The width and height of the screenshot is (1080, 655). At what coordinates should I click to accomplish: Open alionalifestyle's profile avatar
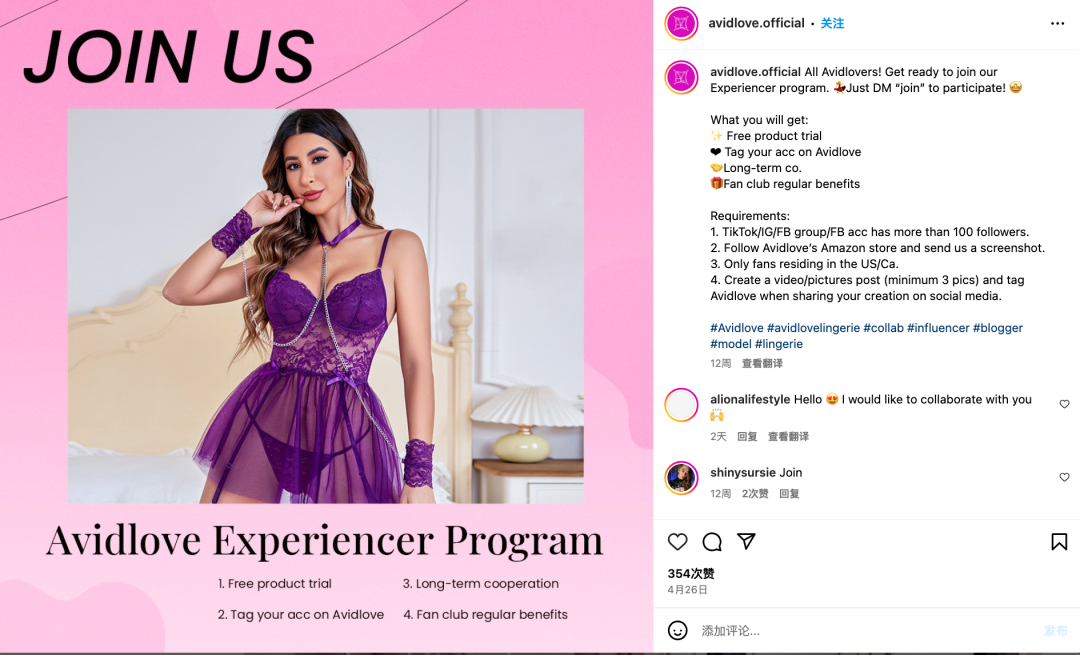pyautogui.click(x=681, y=405)
